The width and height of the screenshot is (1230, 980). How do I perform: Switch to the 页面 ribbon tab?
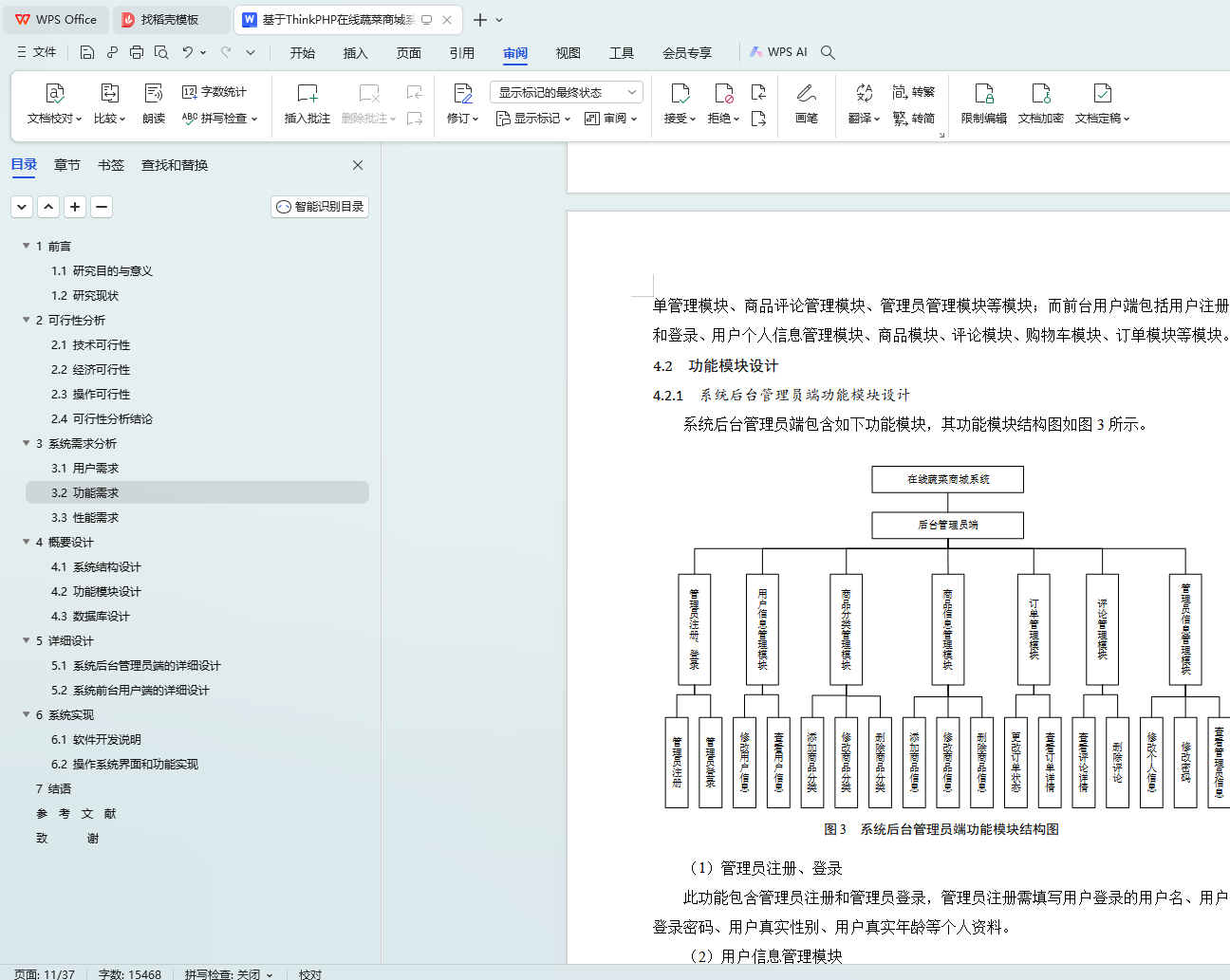tap(409, 53)
